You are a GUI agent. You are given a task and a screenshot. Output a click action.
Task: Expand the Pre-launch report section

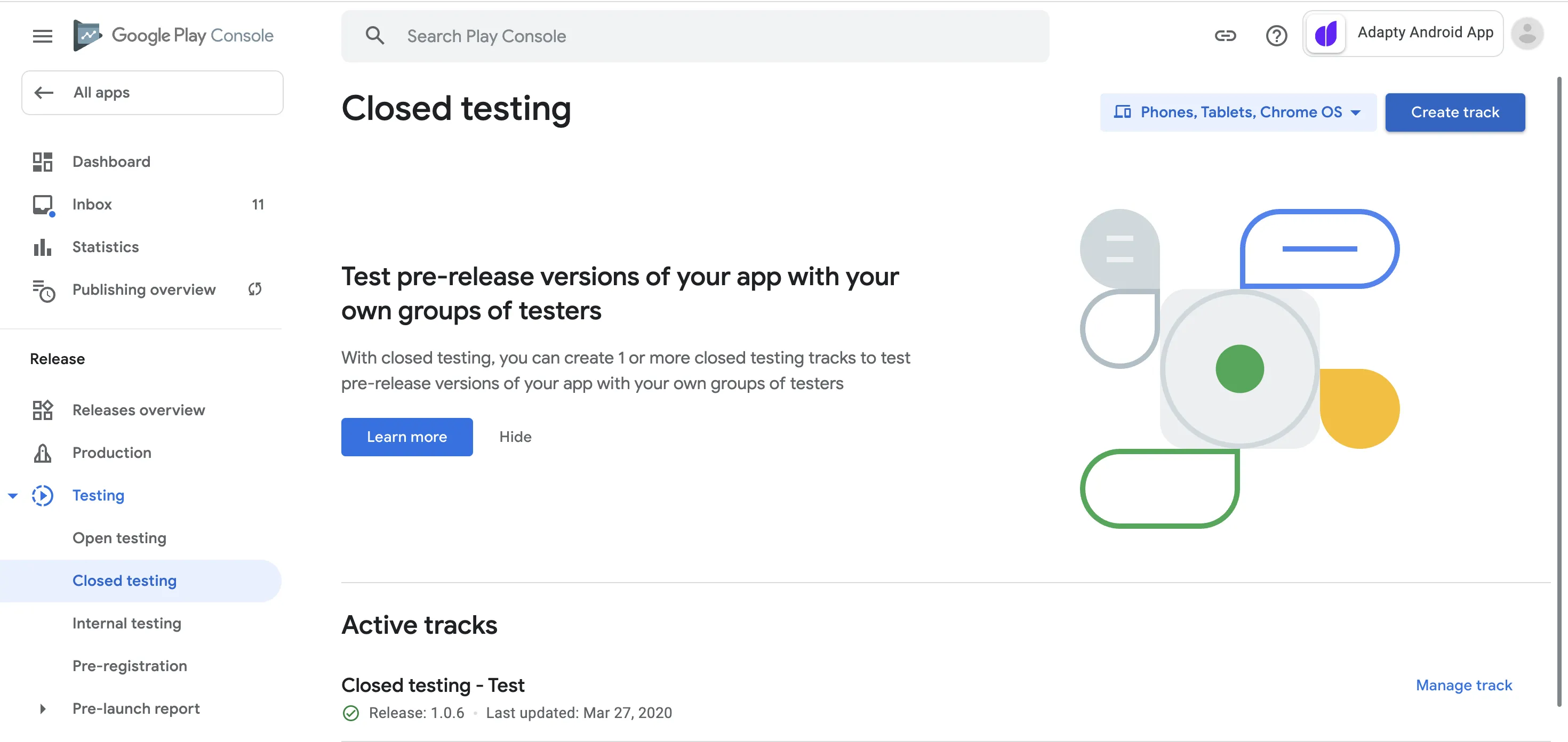pos(42,708)
